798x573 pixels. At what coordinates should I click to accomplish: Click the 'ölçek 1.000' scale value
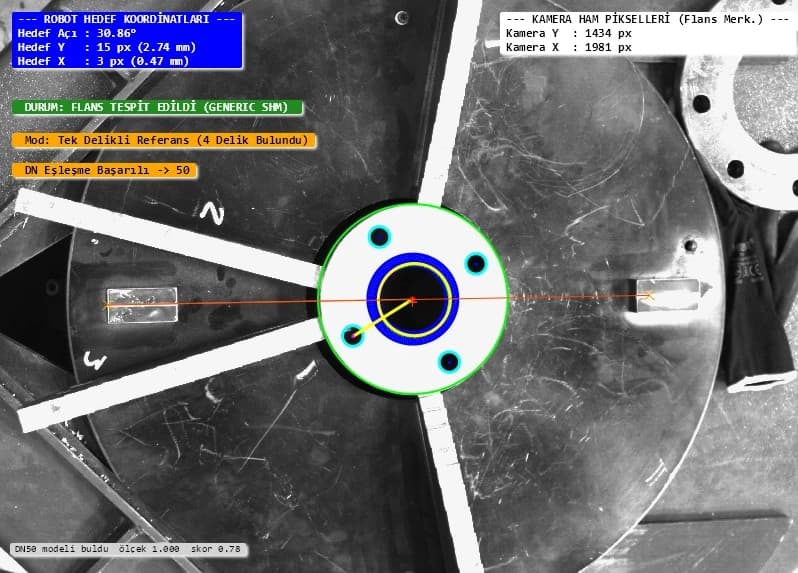149,549
